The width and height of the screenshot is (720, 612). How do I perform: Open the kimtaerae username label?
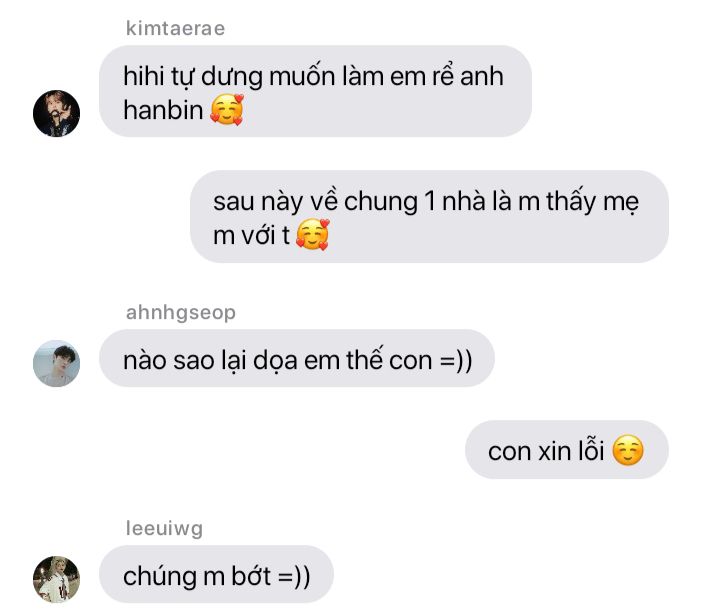175,28
